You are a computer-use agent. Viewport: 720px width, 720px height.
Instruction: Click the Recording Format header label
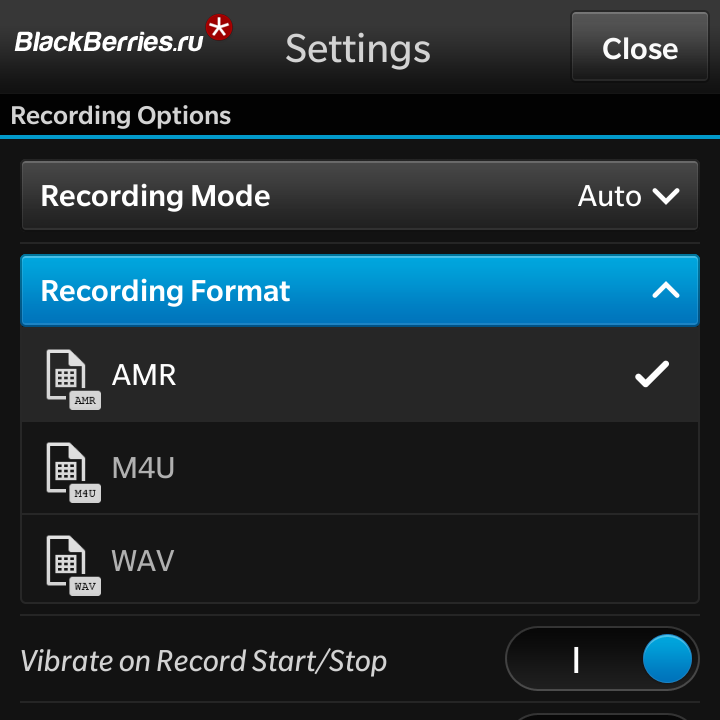(166, 291)
